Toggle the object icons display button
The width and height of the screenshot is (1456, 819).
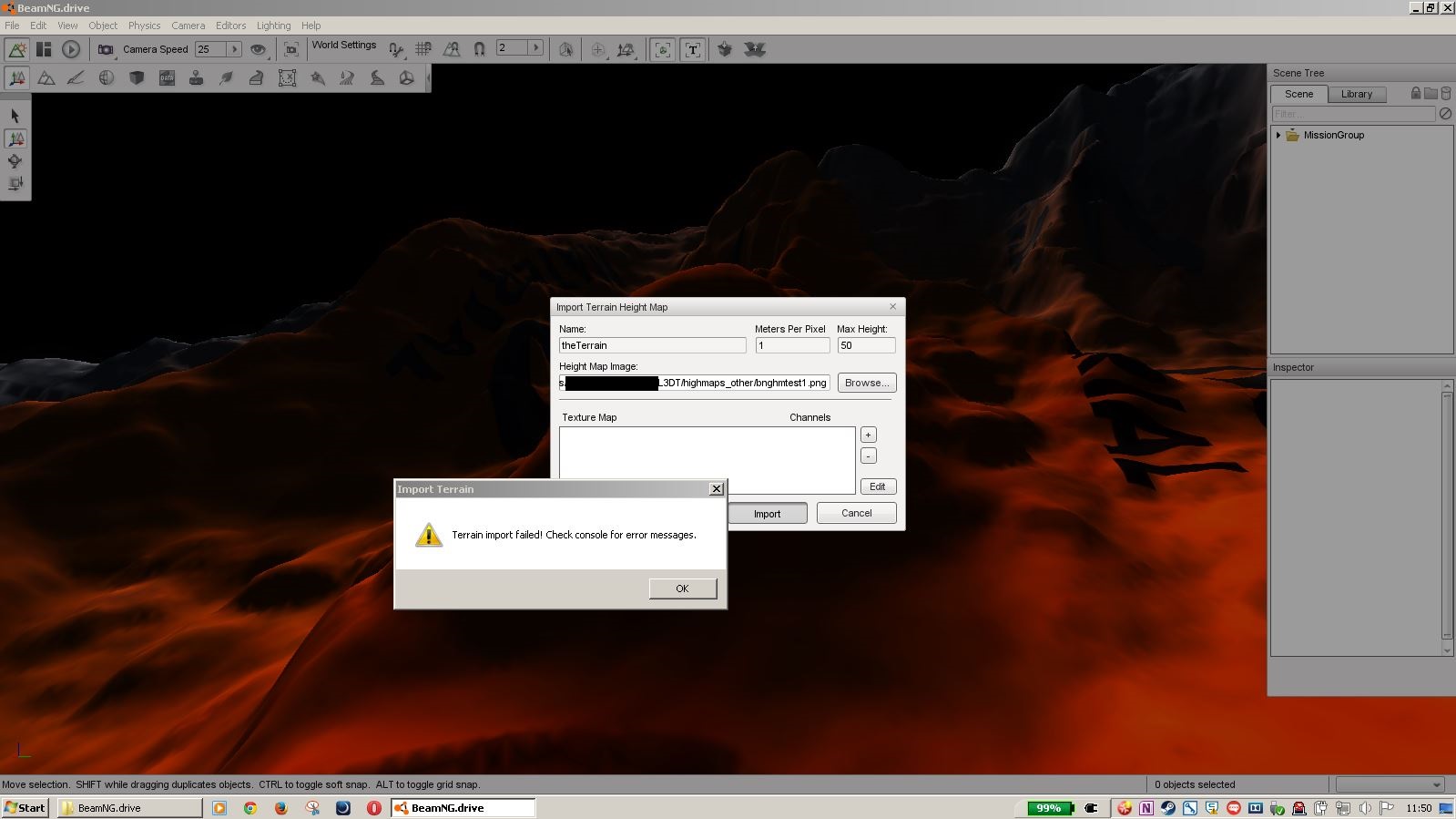click(x=663, y=49)
